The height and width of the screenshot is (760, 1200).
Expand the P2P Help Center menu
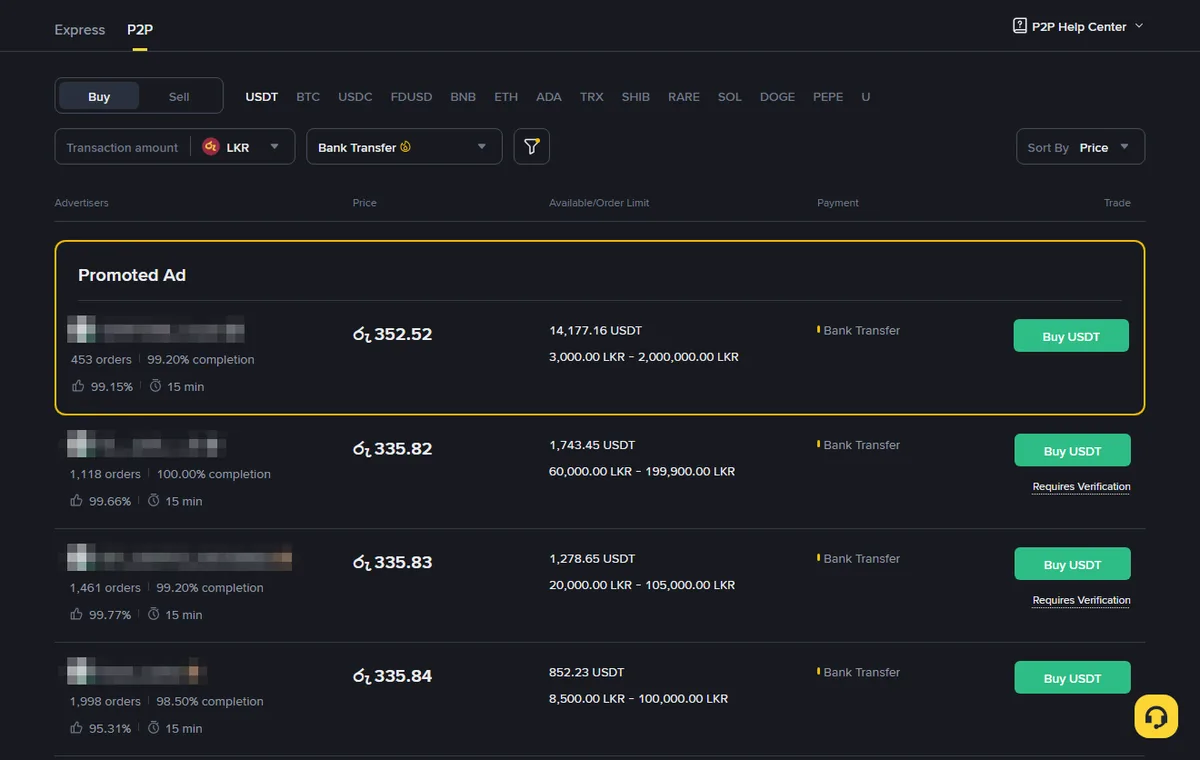click(1077, 27)
